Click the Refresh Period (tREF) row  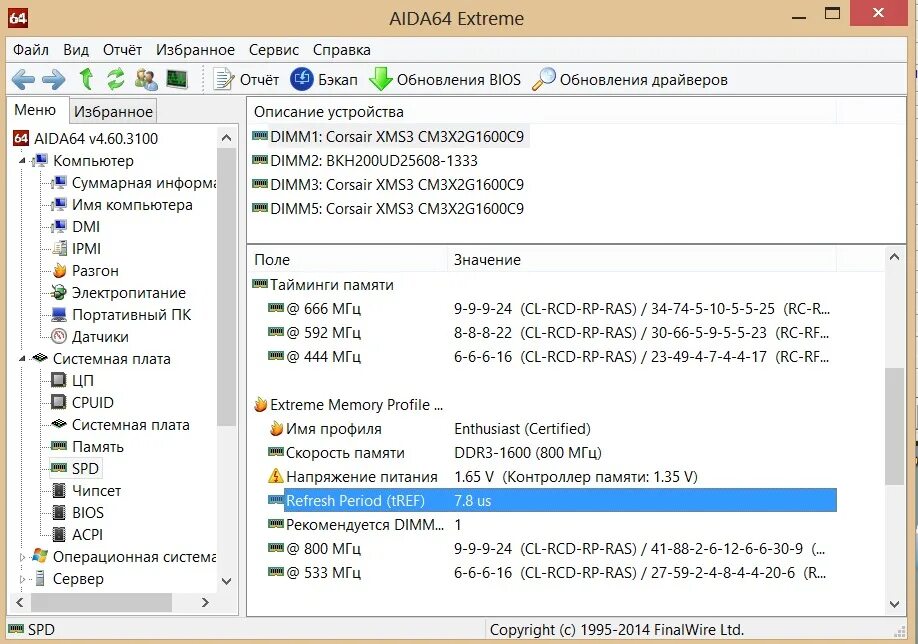[552, 501]
